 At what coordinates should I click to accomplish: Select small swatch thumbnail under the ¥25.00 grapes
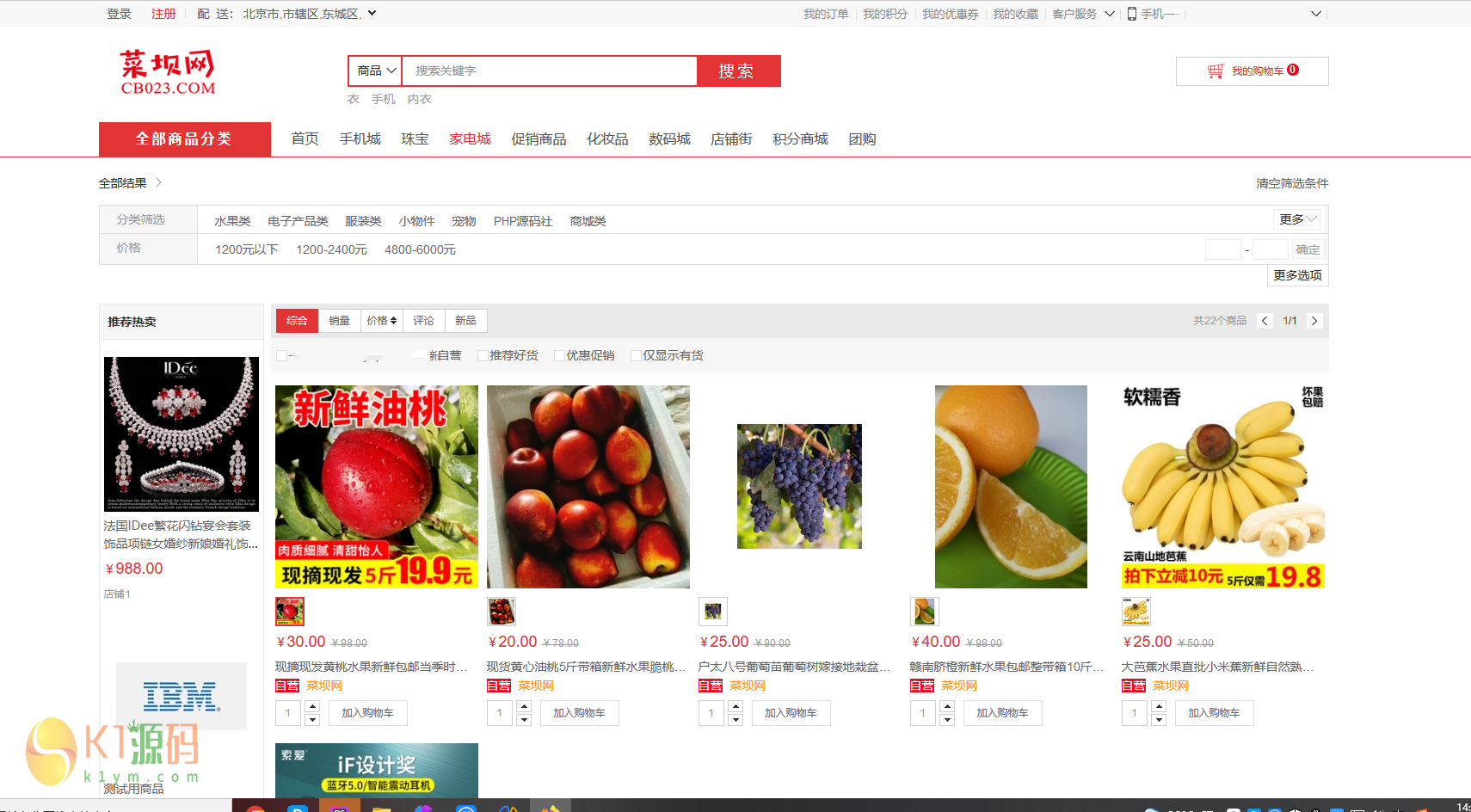tap(713, 612)
